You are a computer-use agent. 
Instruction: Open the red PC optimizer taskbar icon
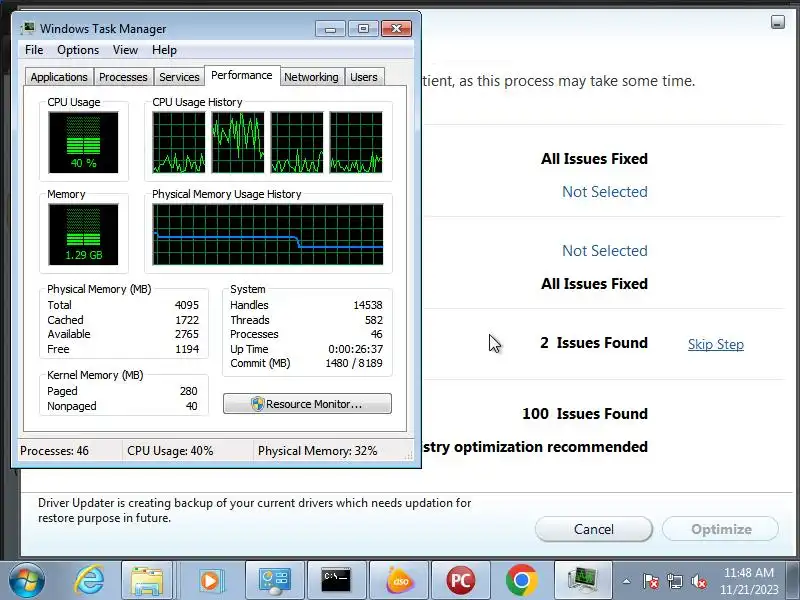pyautogui.click(x=460, y=580)
